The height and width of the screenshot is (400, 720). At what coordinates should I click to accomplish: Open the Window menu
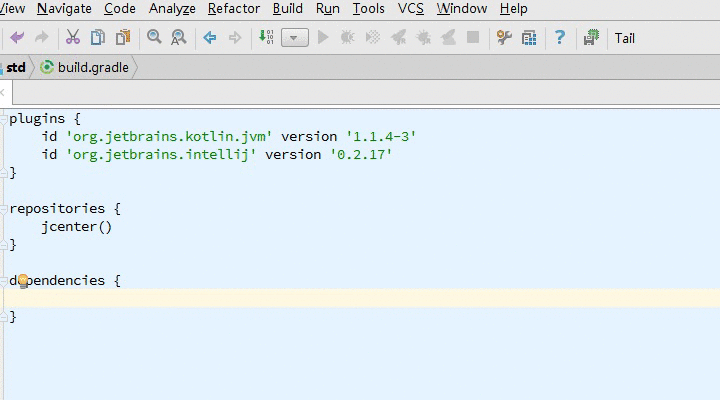461,8
